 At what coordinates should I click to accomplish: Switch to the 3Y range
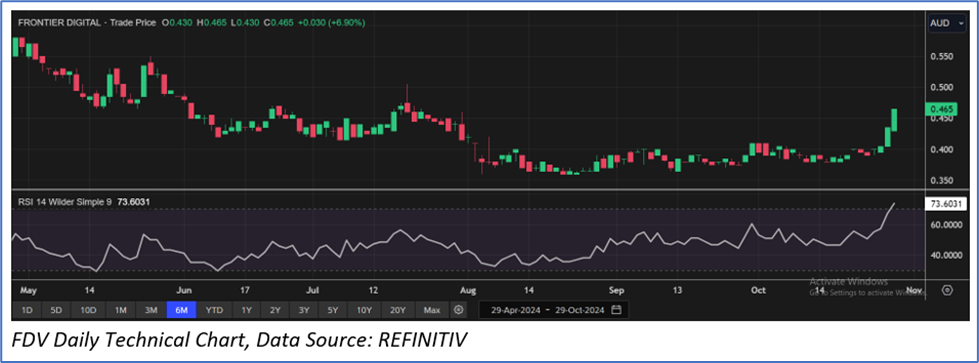304,310
